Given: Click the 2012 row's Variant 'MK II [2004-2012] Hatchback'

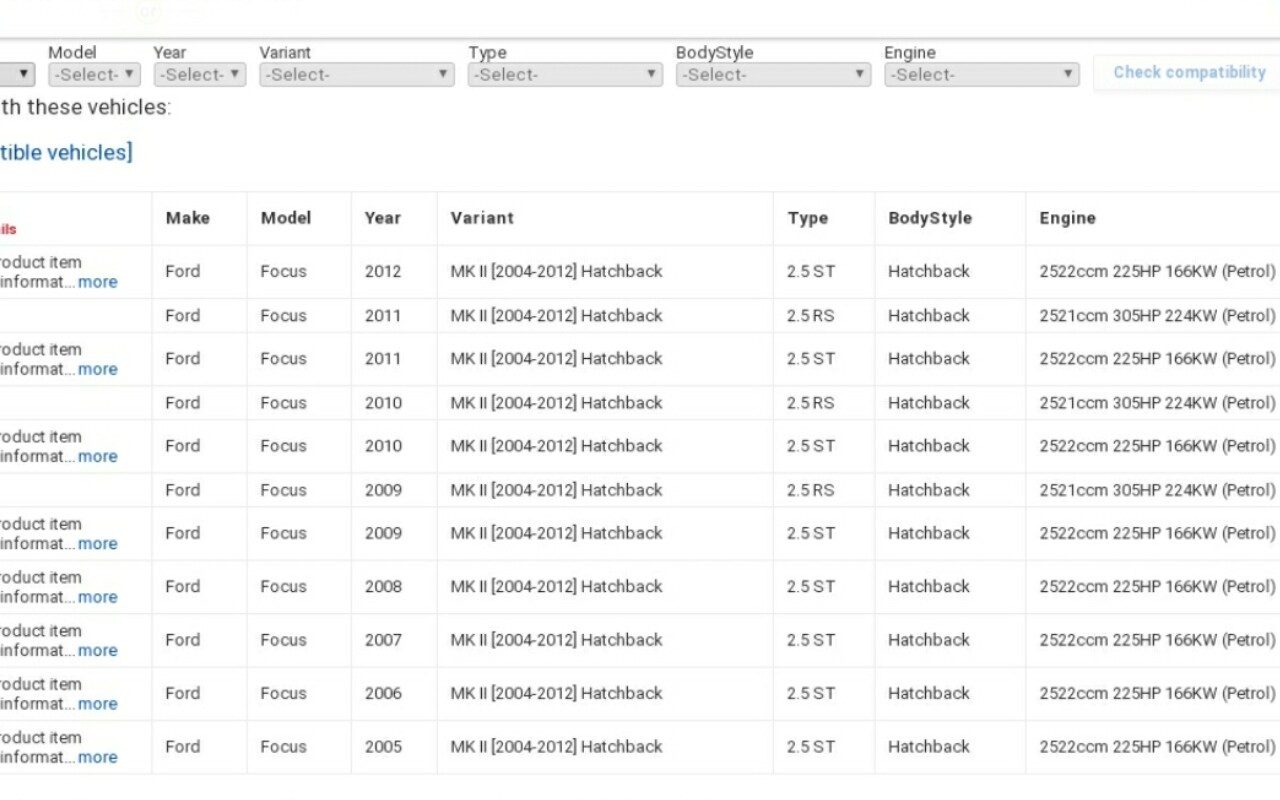Looking at the screenshot, I should [556, 271].
